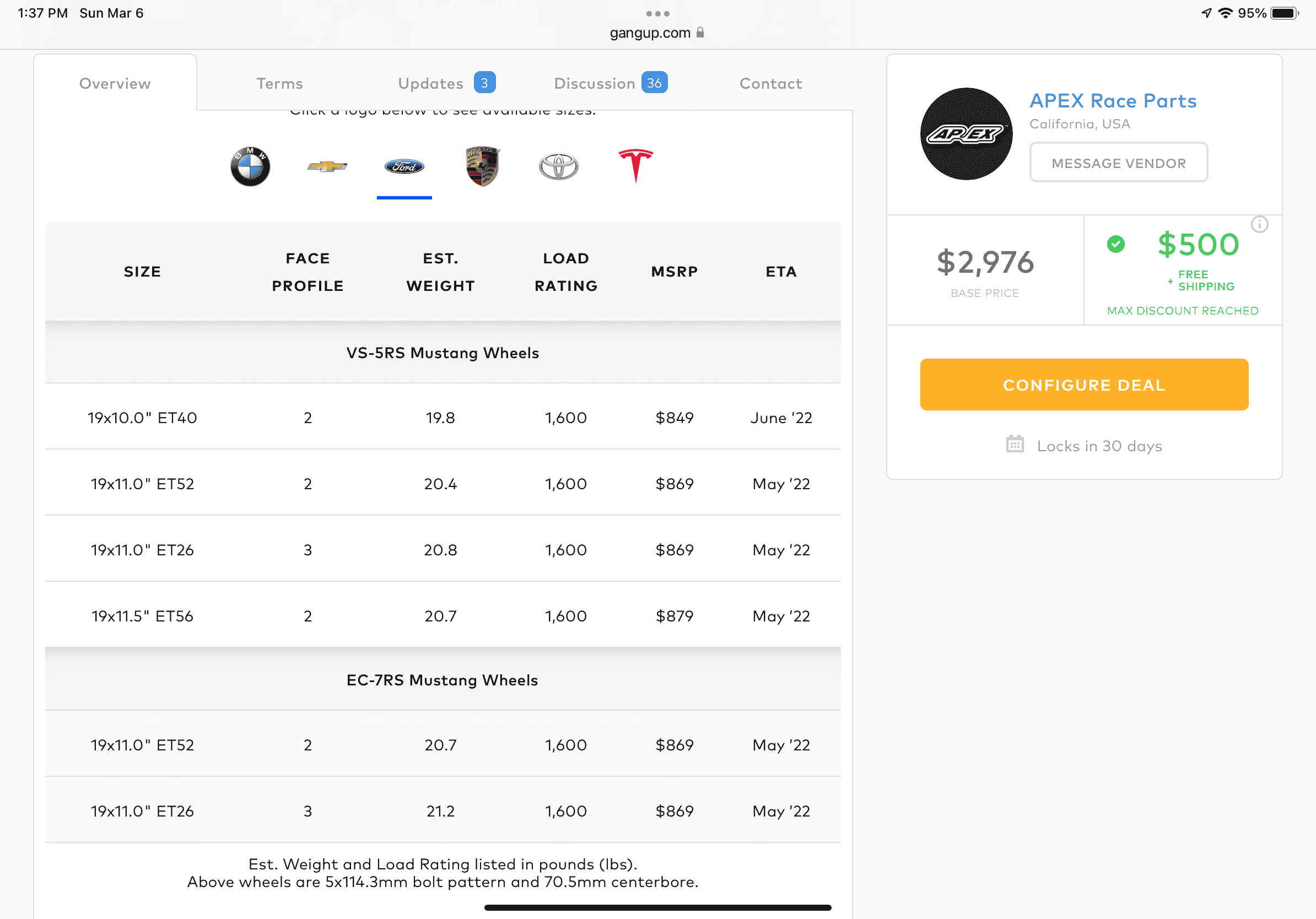Click the 19.8 estimated weight value
This screenshot has height=919, width=1316.
[x=440, y=418]
